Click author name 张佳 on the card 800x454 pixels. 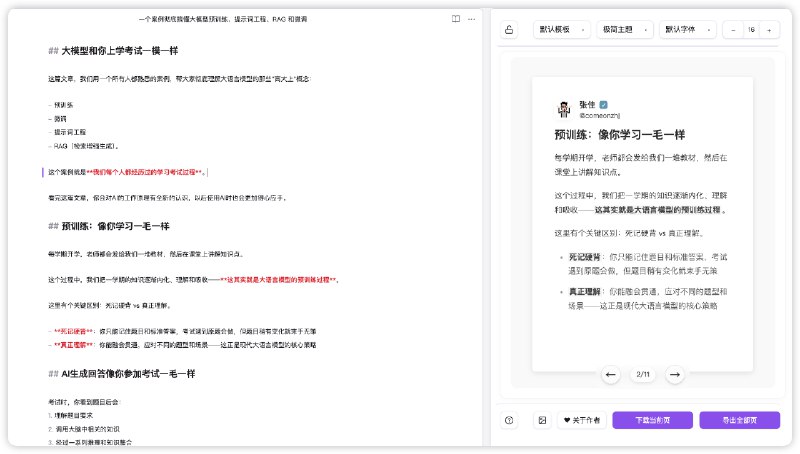click(x=587, y=105)
